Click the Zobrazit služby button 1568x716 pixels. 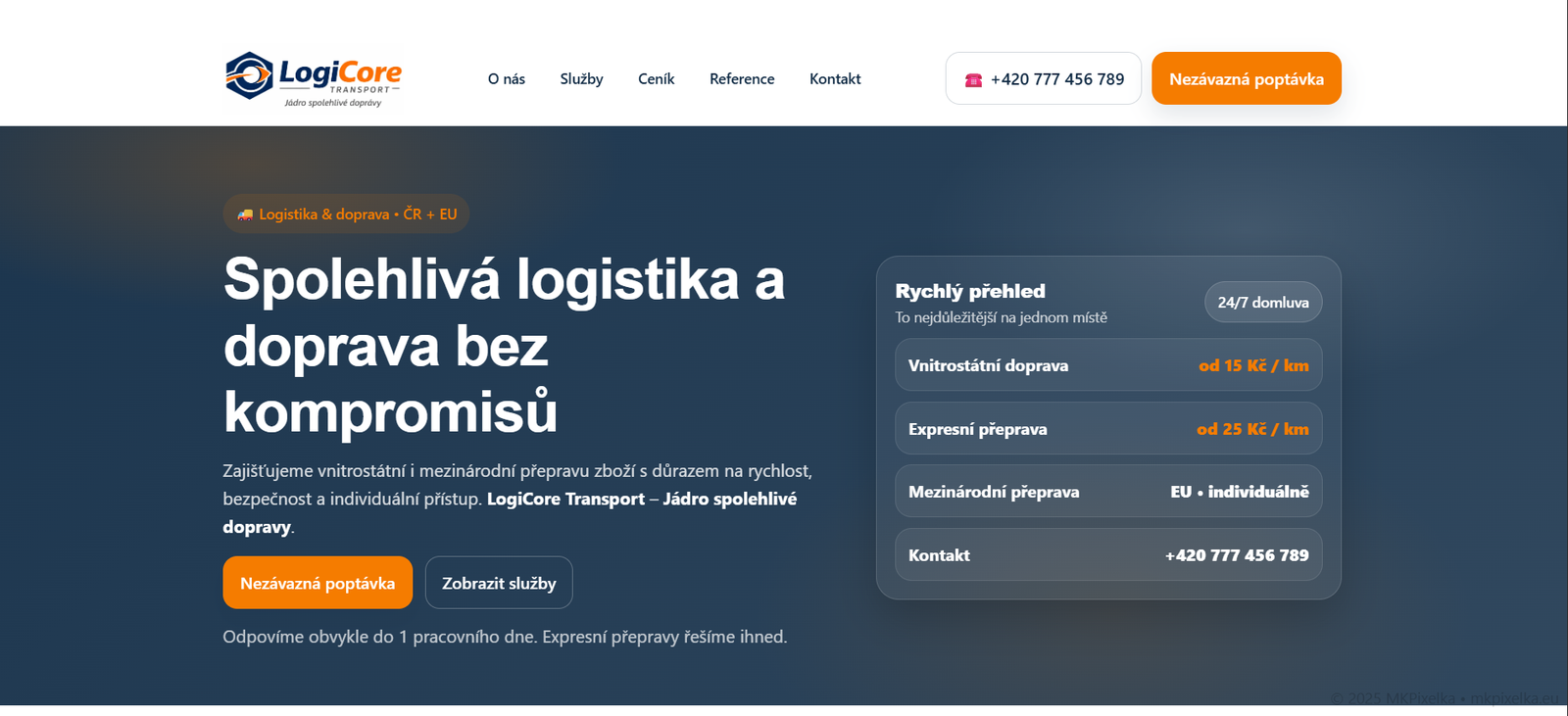499,583
